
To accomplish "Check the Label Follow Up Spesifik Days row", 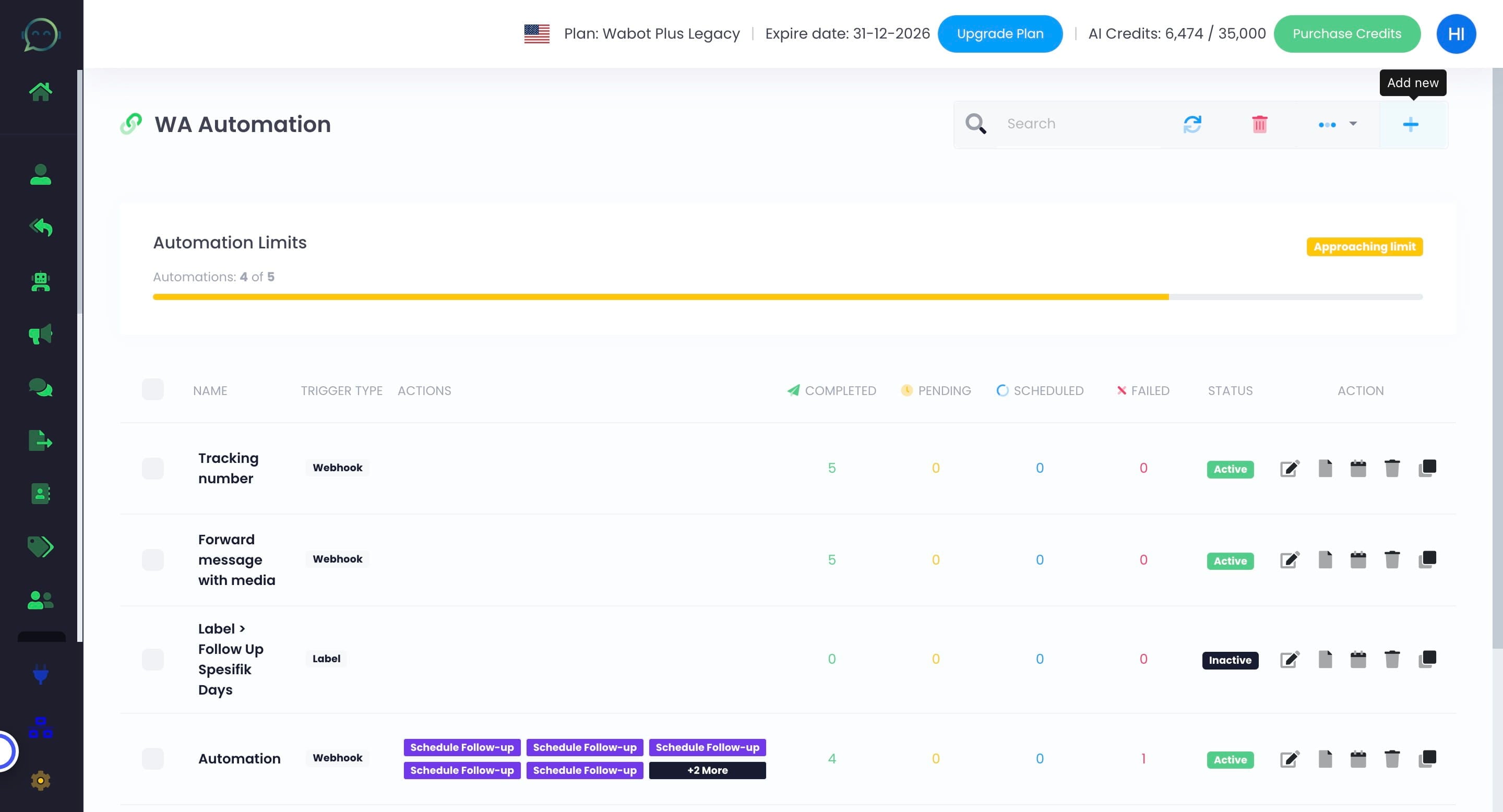I will pyautogui.click(x=152, y=659).
